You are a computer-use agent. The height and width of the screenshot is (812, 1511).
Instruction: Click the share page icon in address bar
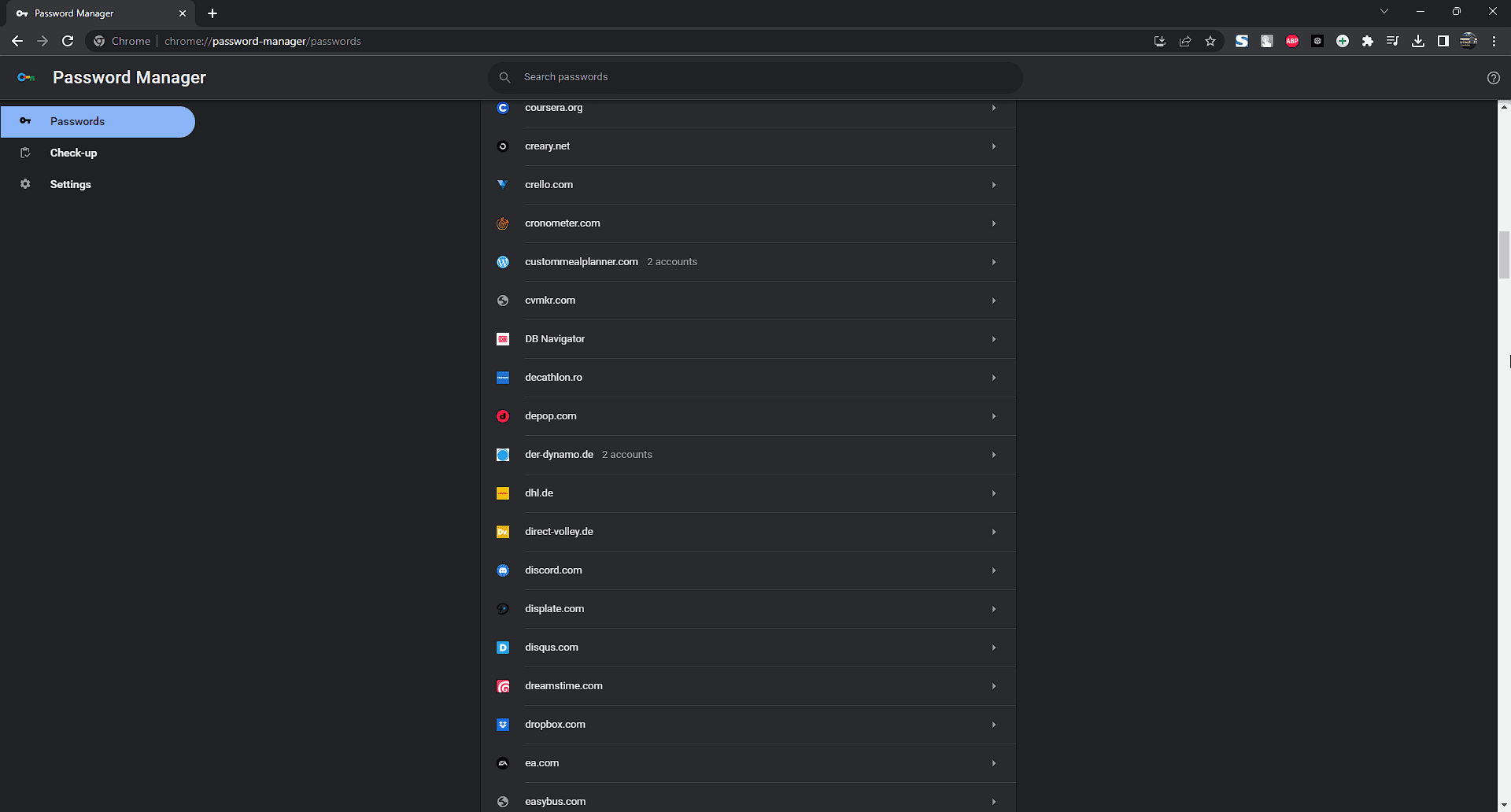pyautogui.click(x=1185, y=41)
